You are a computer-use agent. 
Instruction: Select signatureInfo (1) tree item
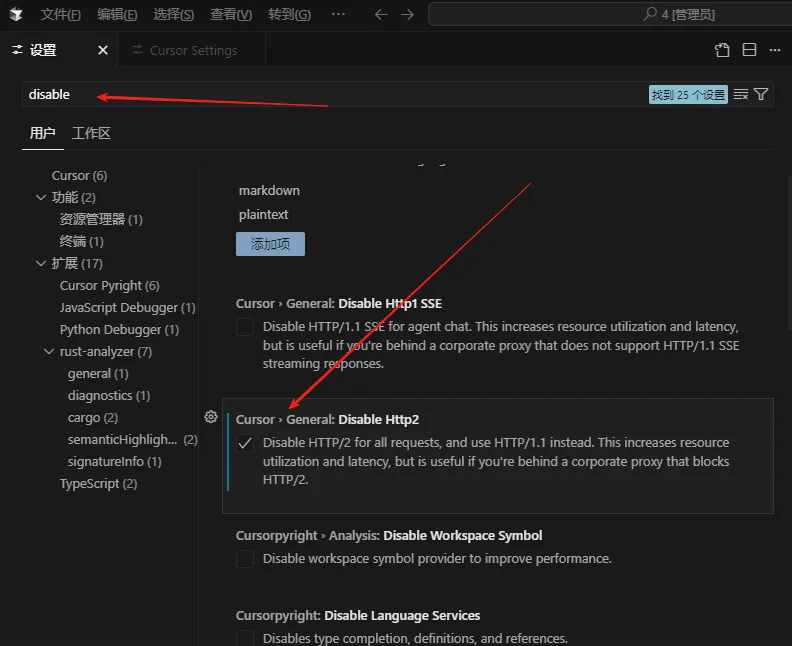coord(115,462)
